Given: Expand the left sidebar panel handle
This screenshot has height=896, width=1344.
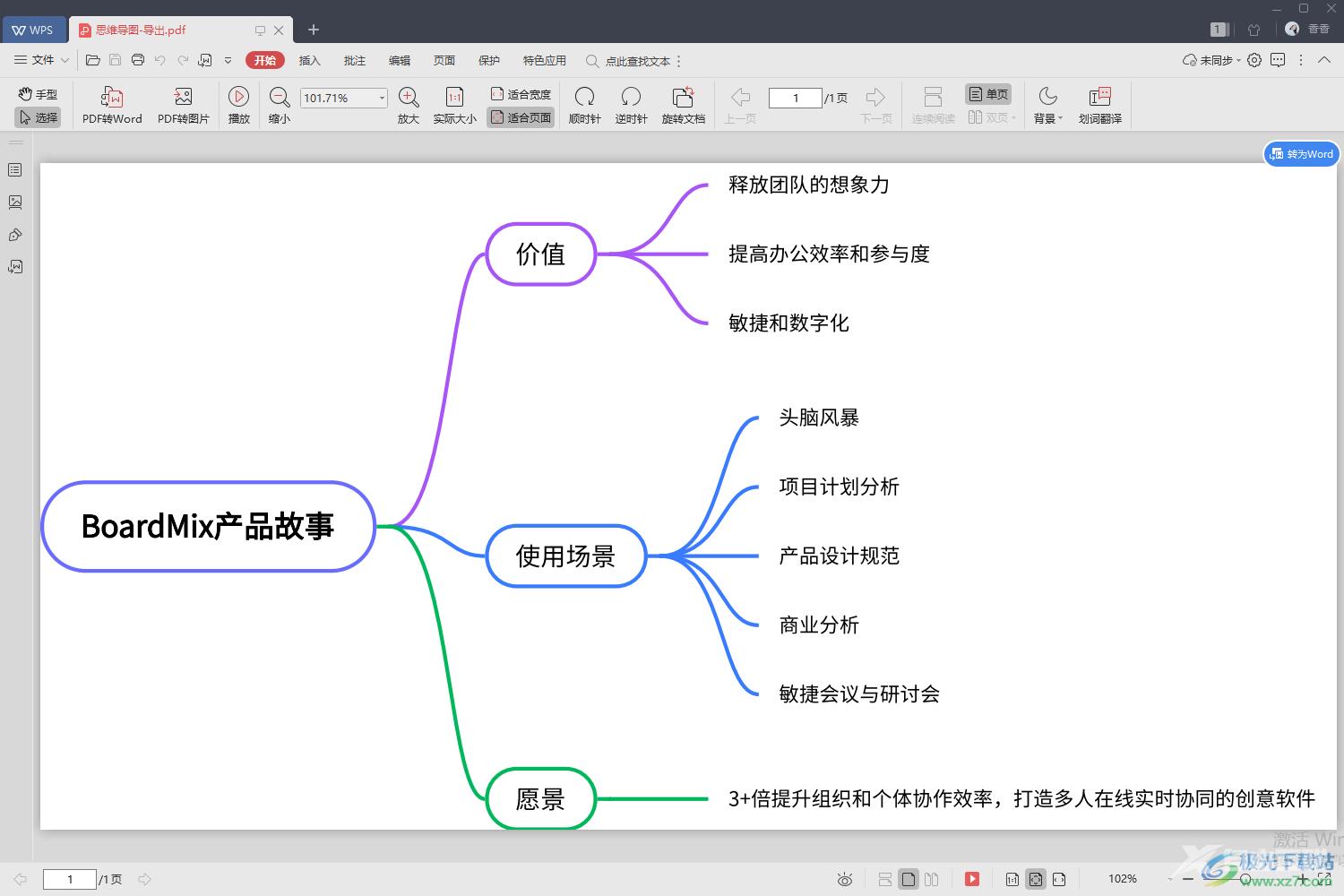Looking at the screenshot, I should 16,142.
